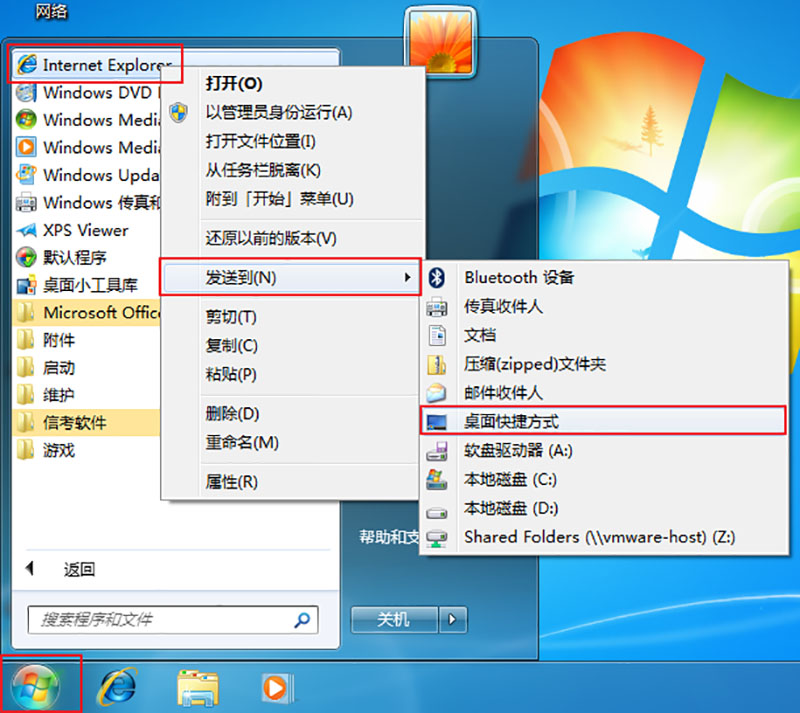The width and height of the screenshot is (800, 713).
Task: Click the Windows 传真 fax icon
Action: click(26, 203)
